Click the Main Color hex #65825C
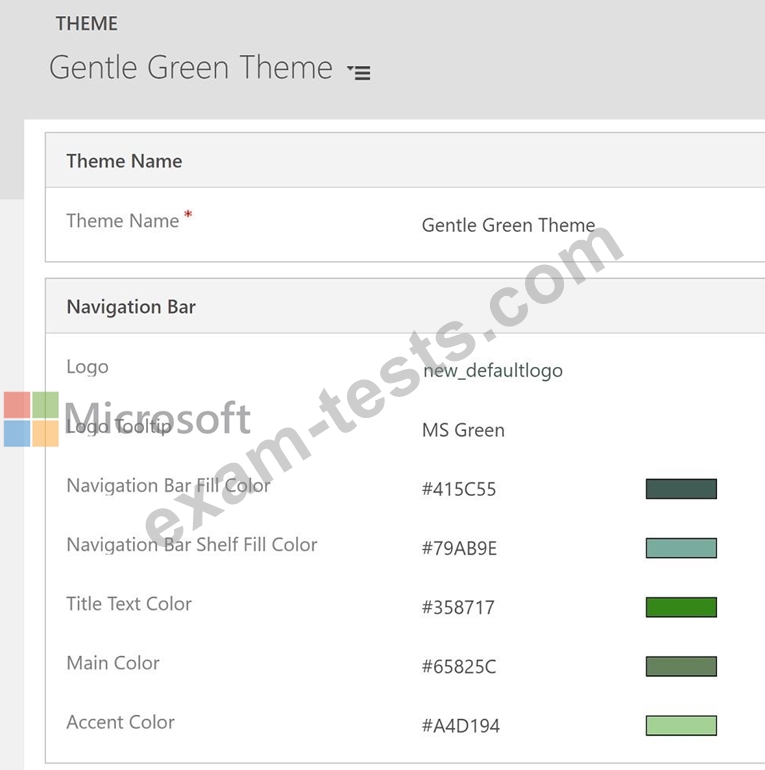This screenshot has width=765, height=770. pyautogui.click(x=459, y=666)
